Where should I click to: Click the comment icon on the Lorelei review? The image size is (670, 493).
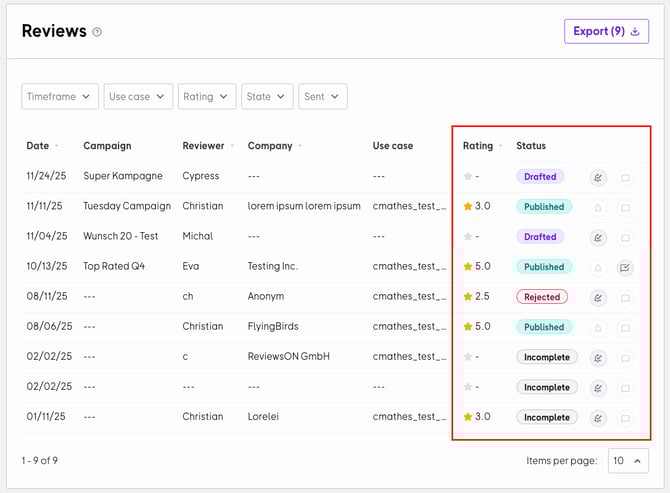pyautogui.click(x=625, y=418)
